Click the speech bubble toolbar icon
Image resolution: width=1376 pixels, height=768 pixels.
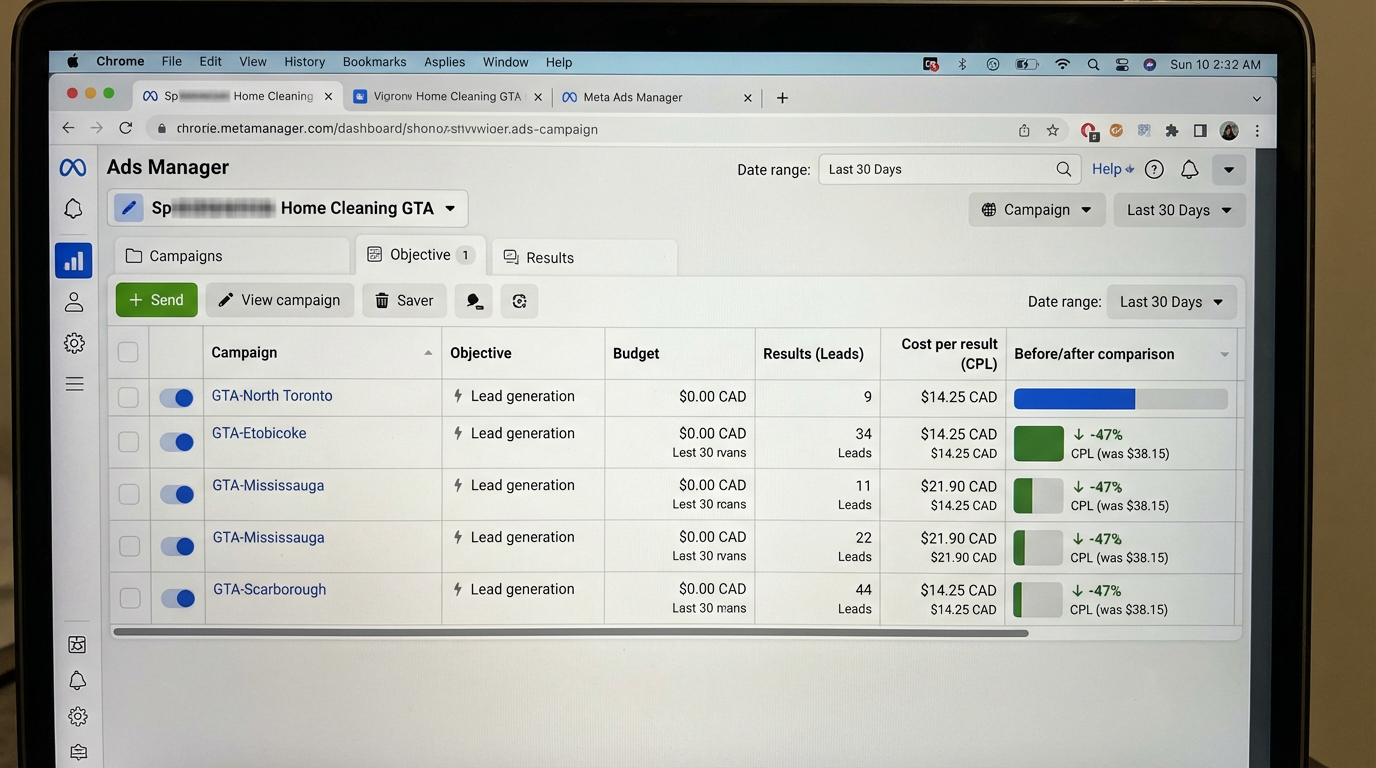coord(474,301)
